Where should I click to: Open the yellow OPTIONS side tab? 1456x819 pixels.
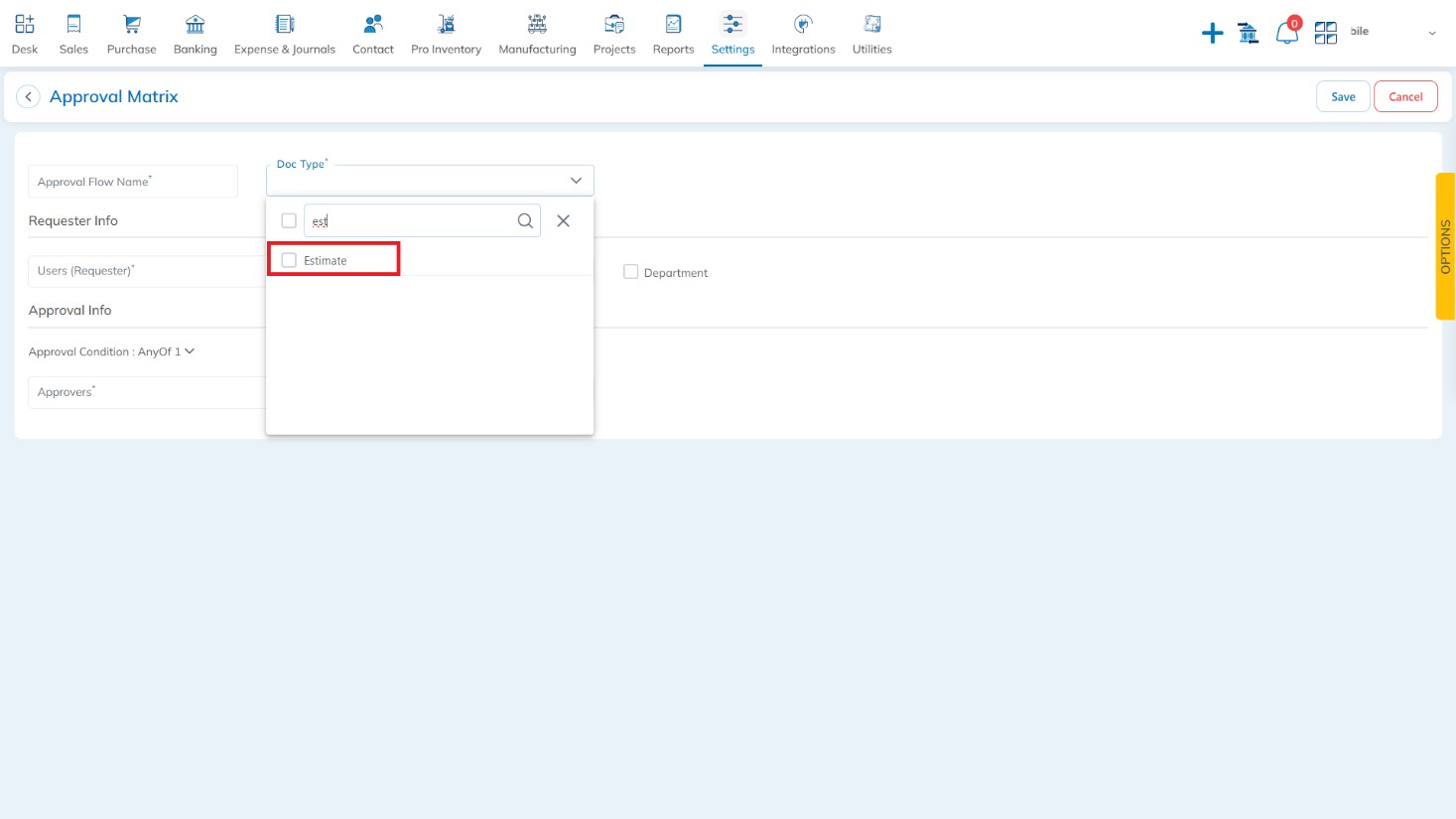pyautogui.click(x=1445, y=246)
